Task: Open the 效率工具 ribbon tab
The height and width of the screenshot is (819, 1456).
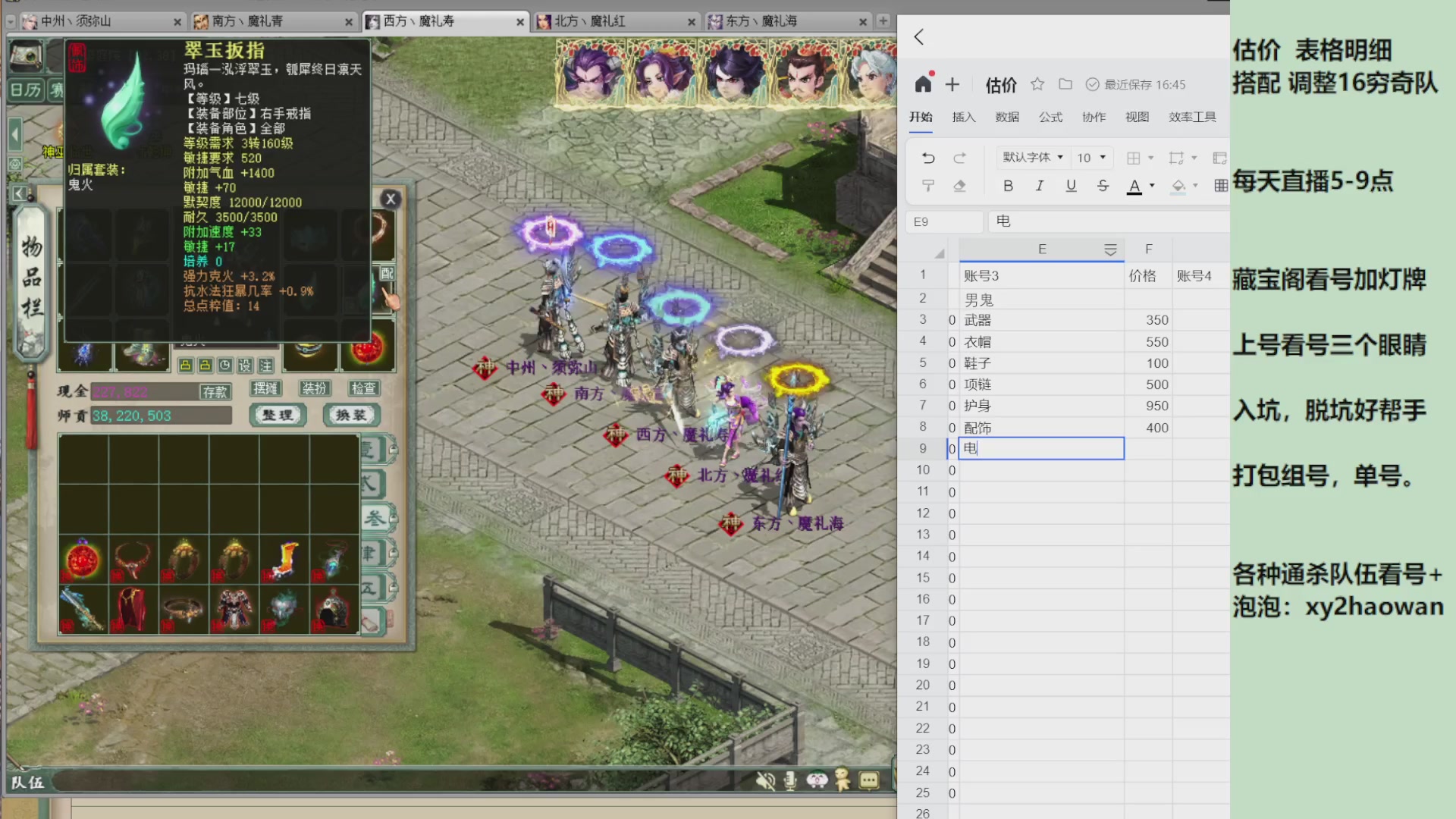Action: point(1192,117)
